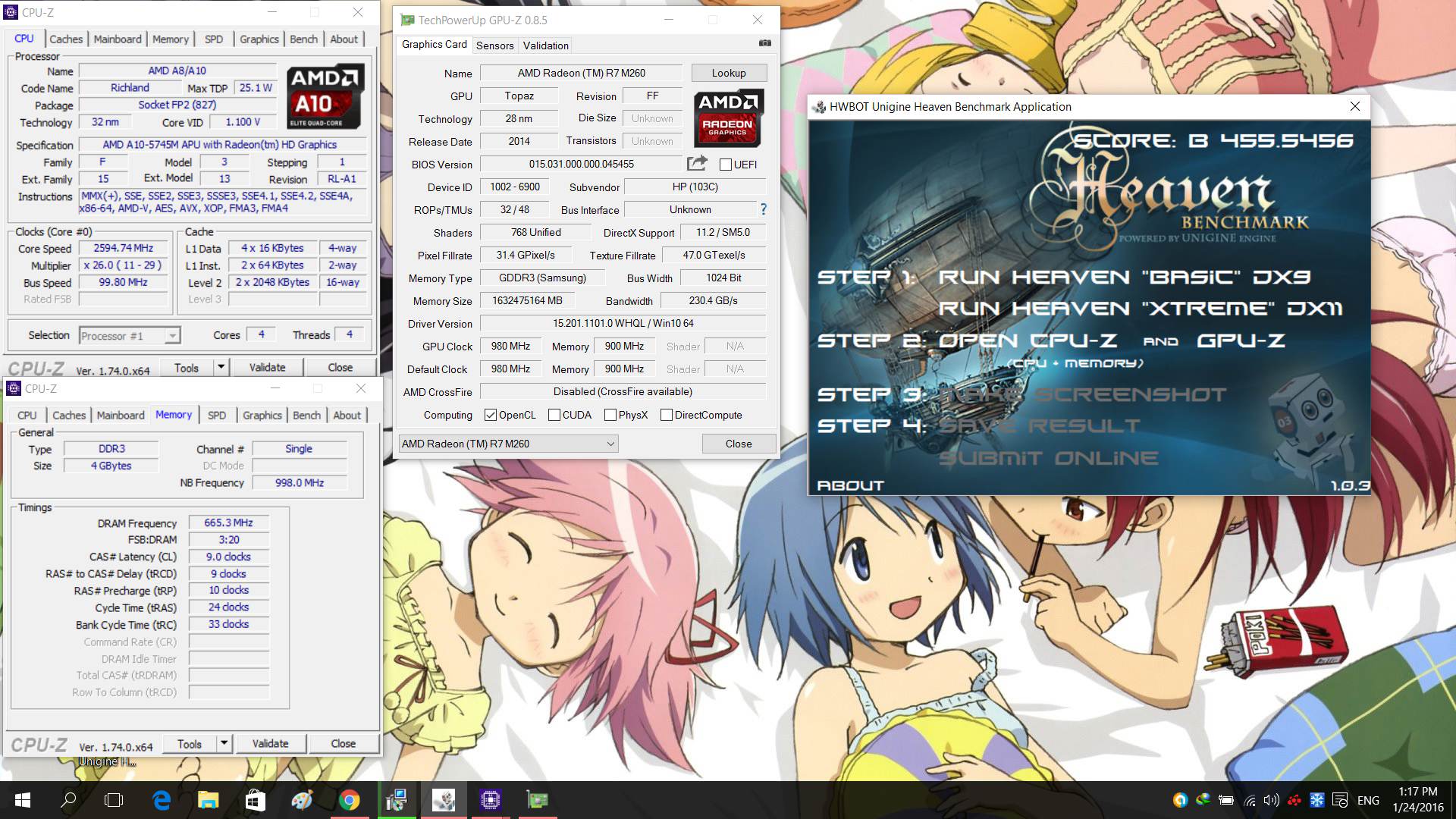The width and height of the screenshot is (1456, 819).
Task: Click Validate in the bottom CPU-Z window
Action: click(x=271, y=743)
